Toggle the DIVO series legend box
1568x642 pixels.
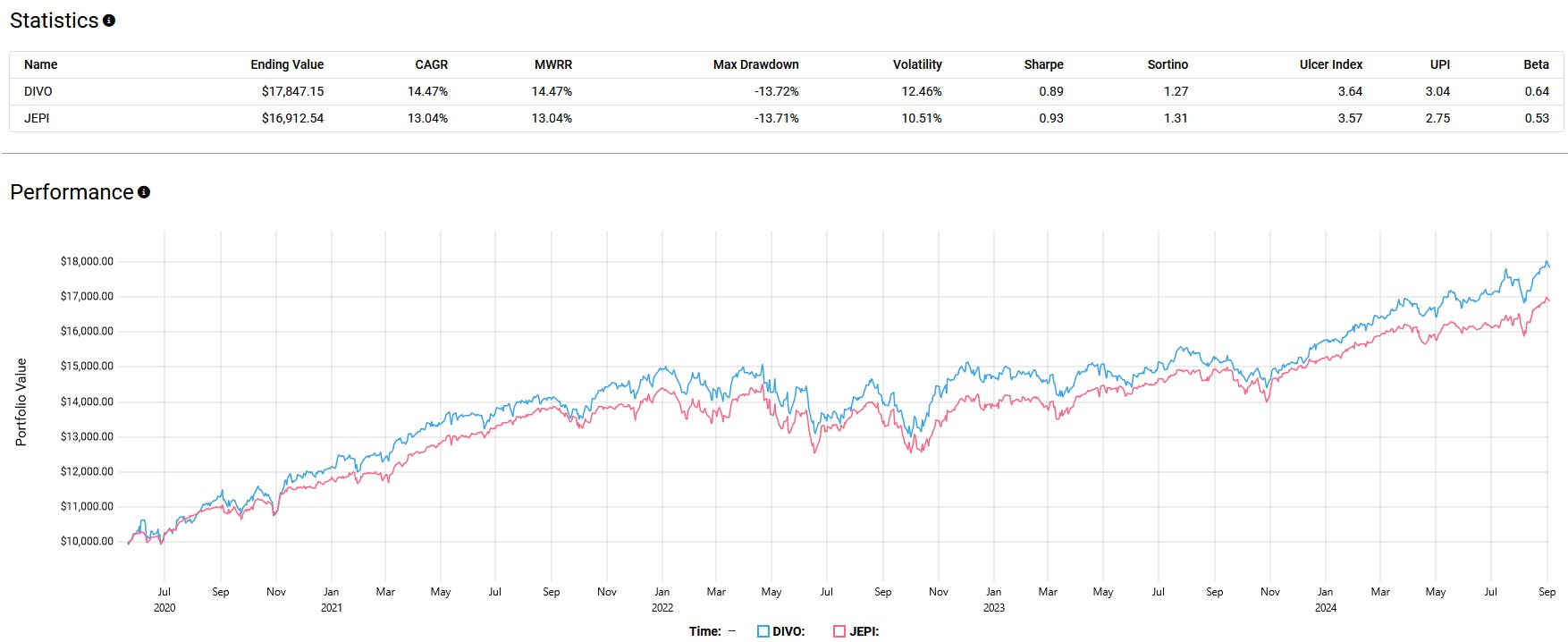coord(763,631)
